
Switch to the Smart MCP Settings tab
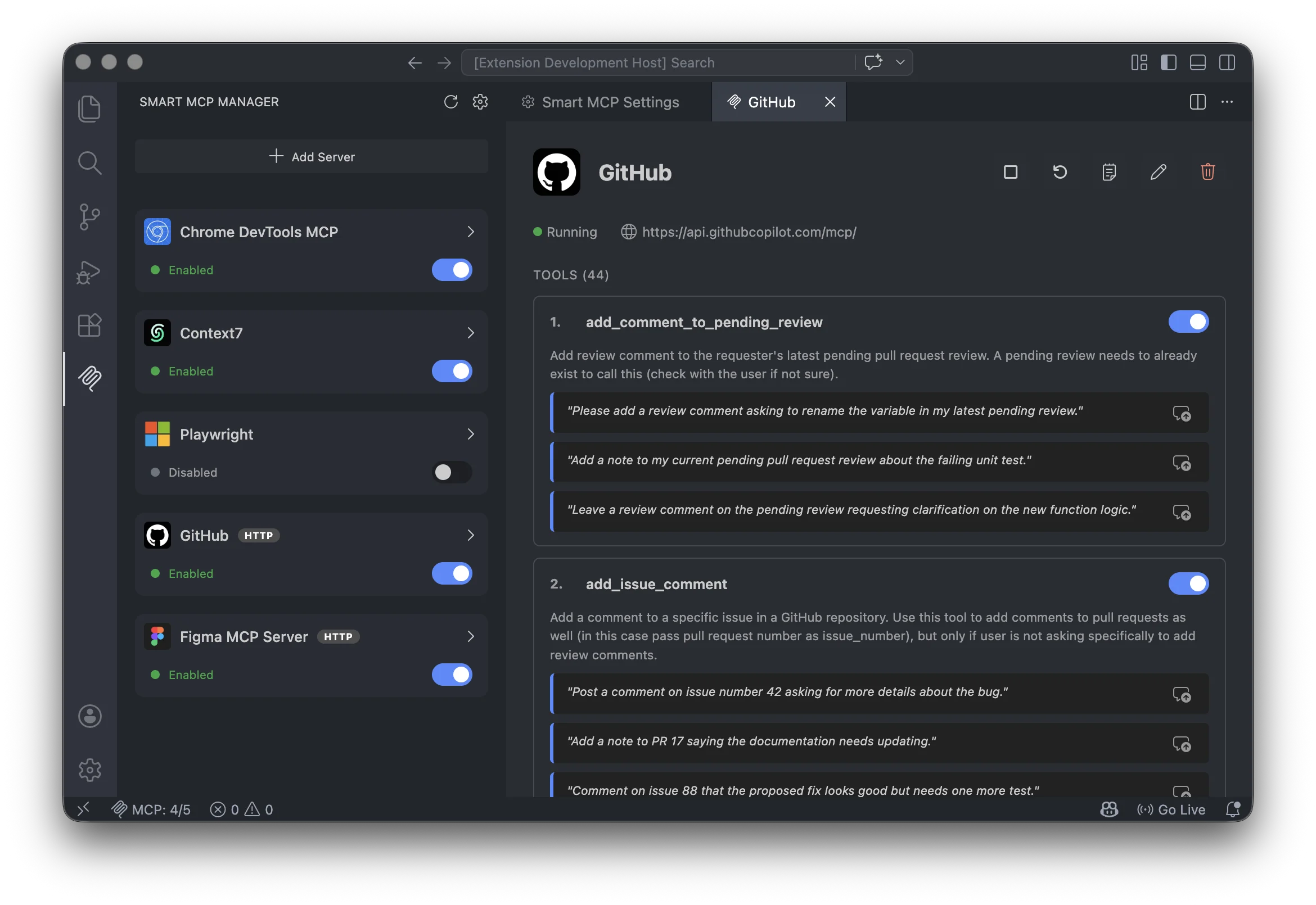point(610,102)
